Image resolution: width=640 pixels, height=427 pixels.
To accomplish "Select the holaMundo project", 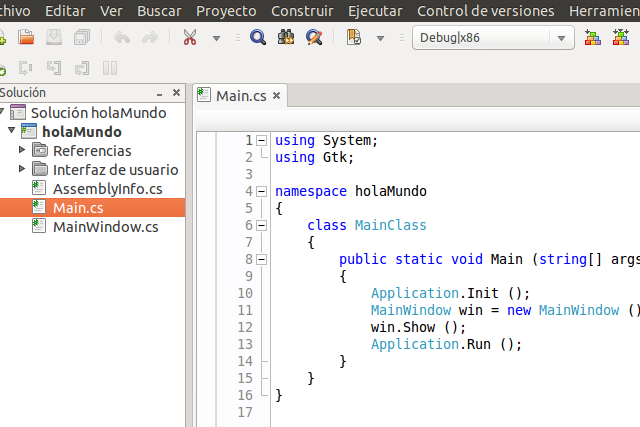I will tap(82, 132).
